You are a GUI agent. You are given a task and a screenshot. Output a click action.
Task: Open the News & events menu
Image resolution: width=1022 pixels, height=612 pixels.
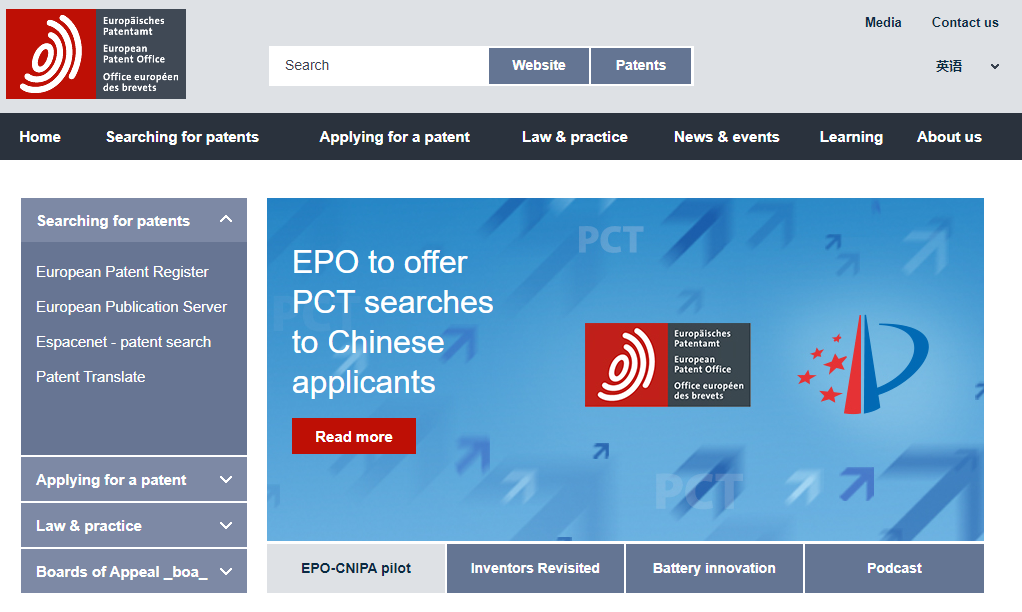(x=726, y=137)
